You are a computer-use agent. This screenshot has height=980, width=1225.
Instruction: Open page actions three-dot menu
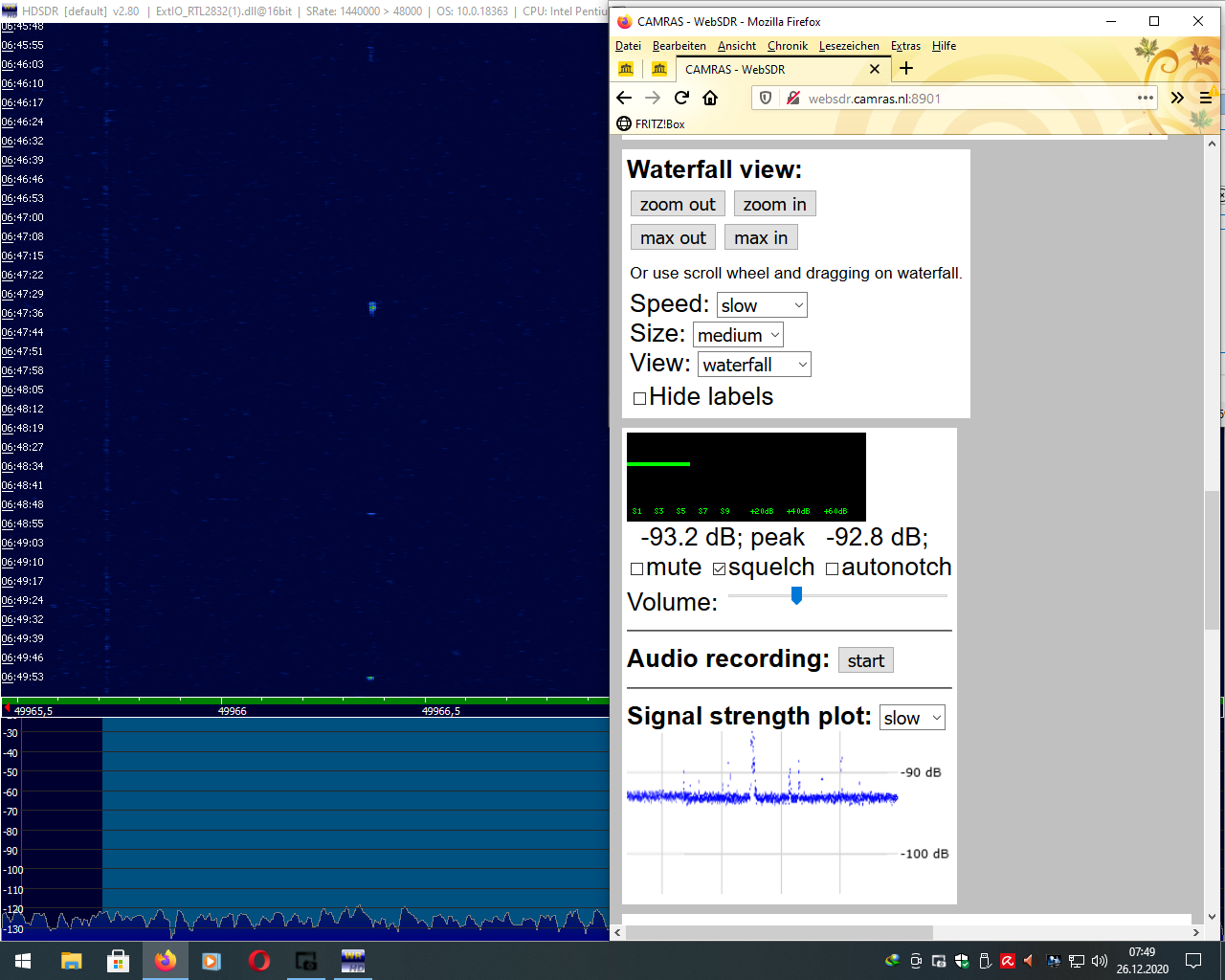point(1146,98)
